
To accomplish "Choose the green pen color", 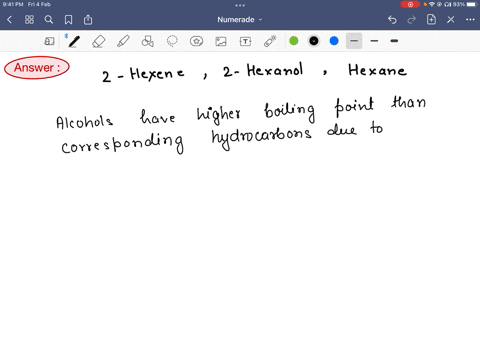I will tap(294, 41).
